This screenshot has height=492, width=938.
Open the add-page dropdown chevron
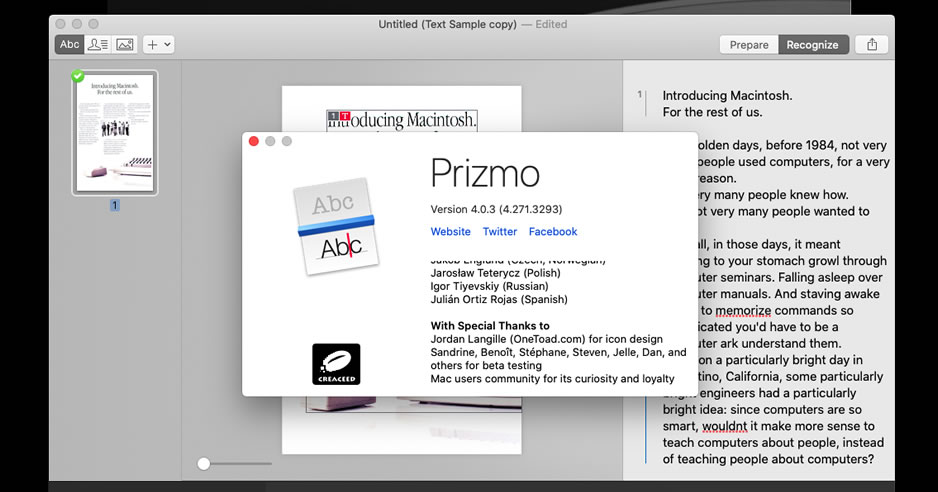coord(168,44)
